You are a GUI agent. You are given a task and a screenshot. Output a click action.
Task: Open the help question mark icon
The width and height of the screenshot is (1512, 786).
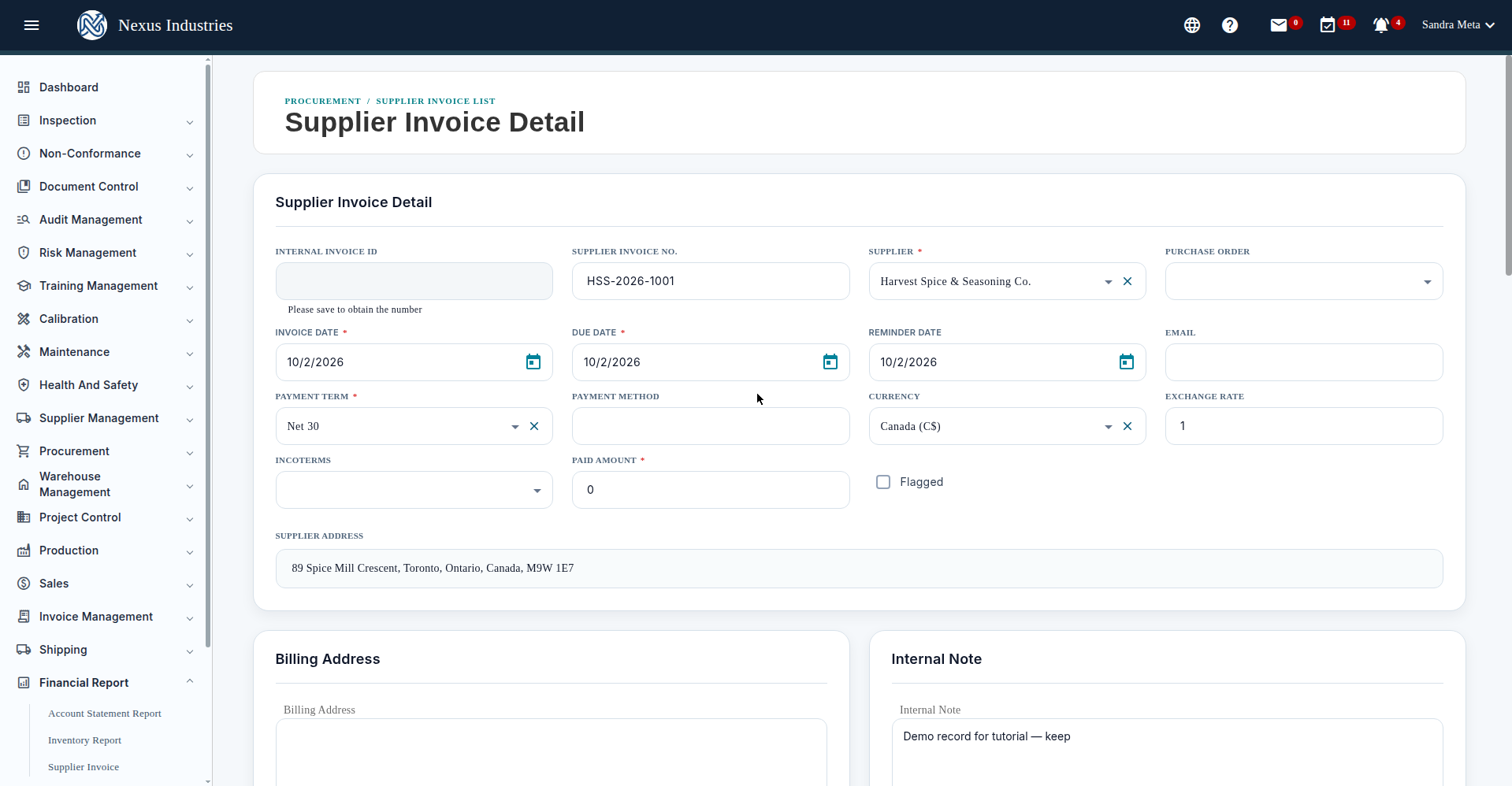click(1230, 25)
